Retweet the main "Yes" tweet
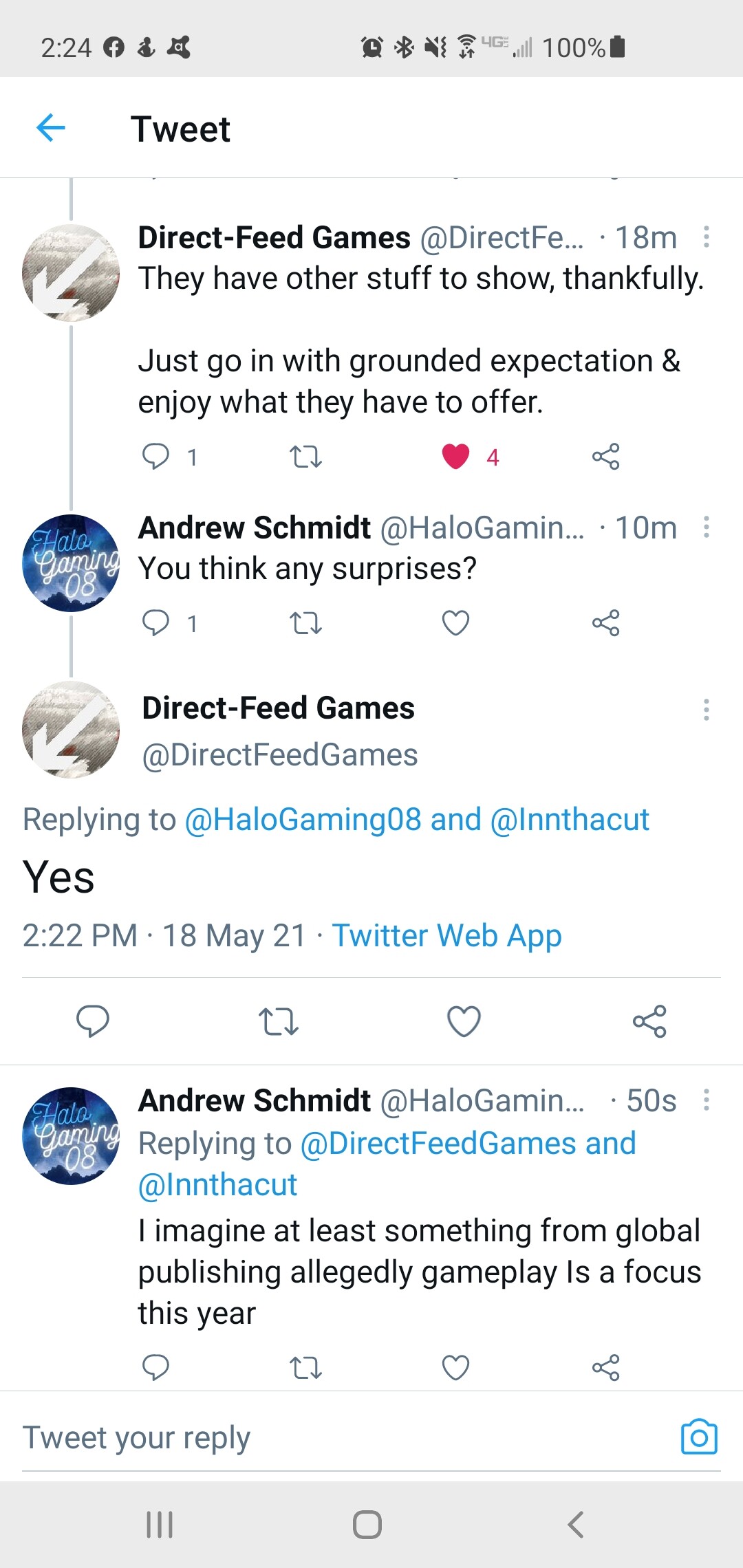The width and height of the screenshot is (743, 1568). [x=278, y=1021]
